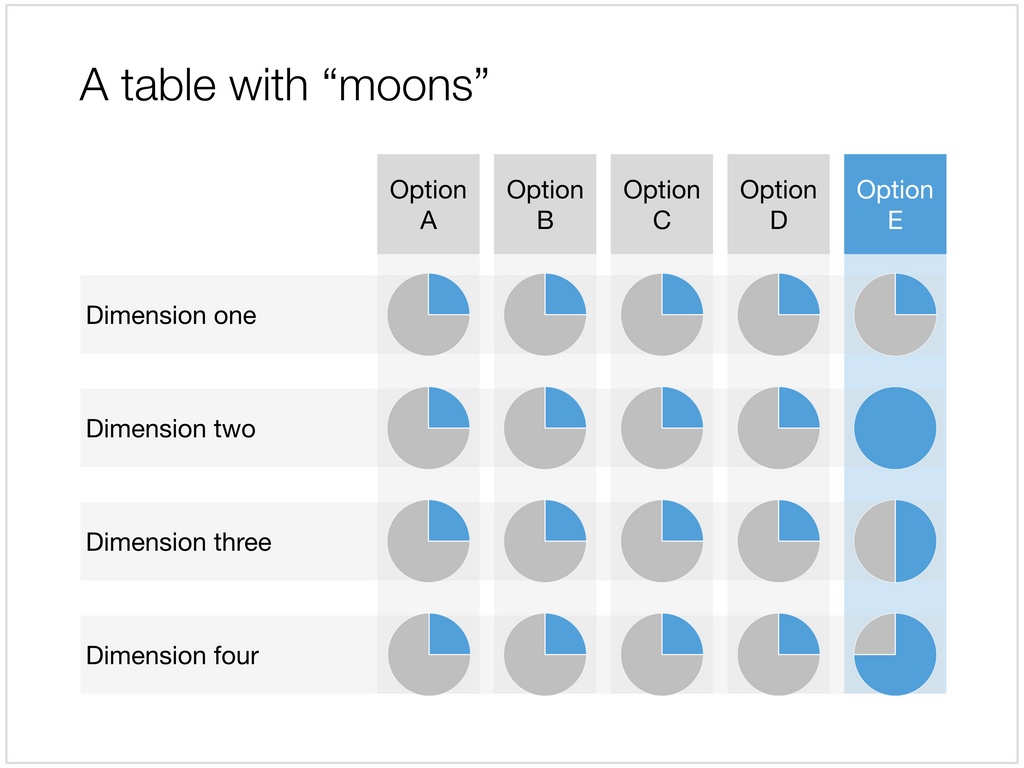Select the quarter moon for Option E Dimension one
This screenshot has width=1024, height=768.
[895, 314]
